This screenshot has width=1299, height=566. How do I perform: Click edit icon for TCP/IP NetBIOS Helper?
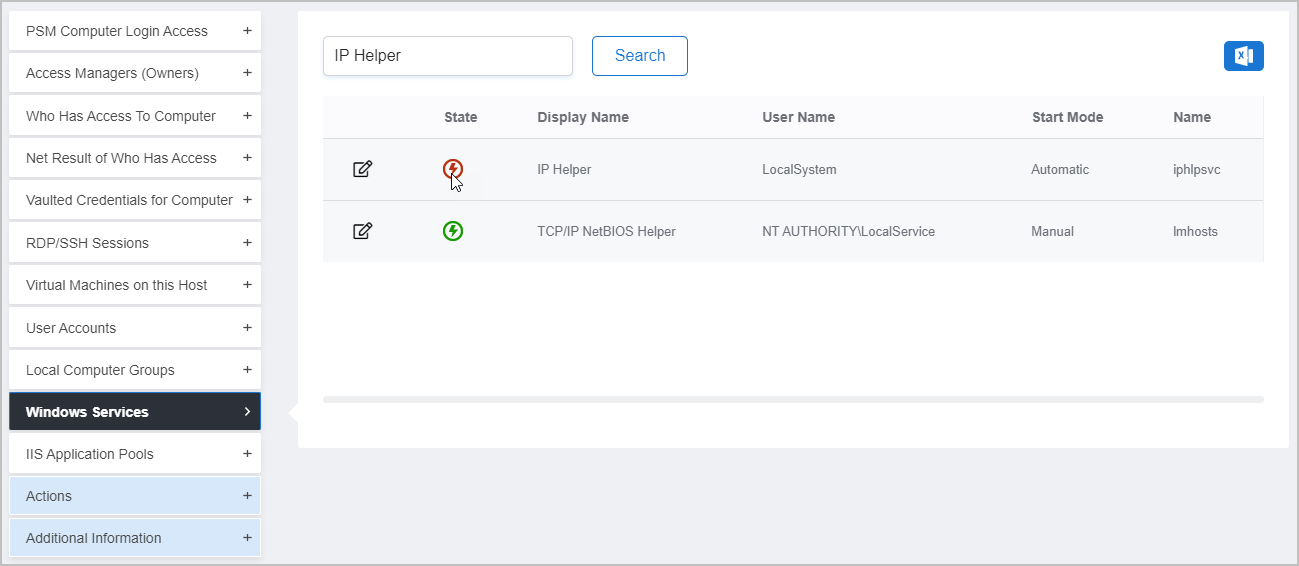pos(363,231)
